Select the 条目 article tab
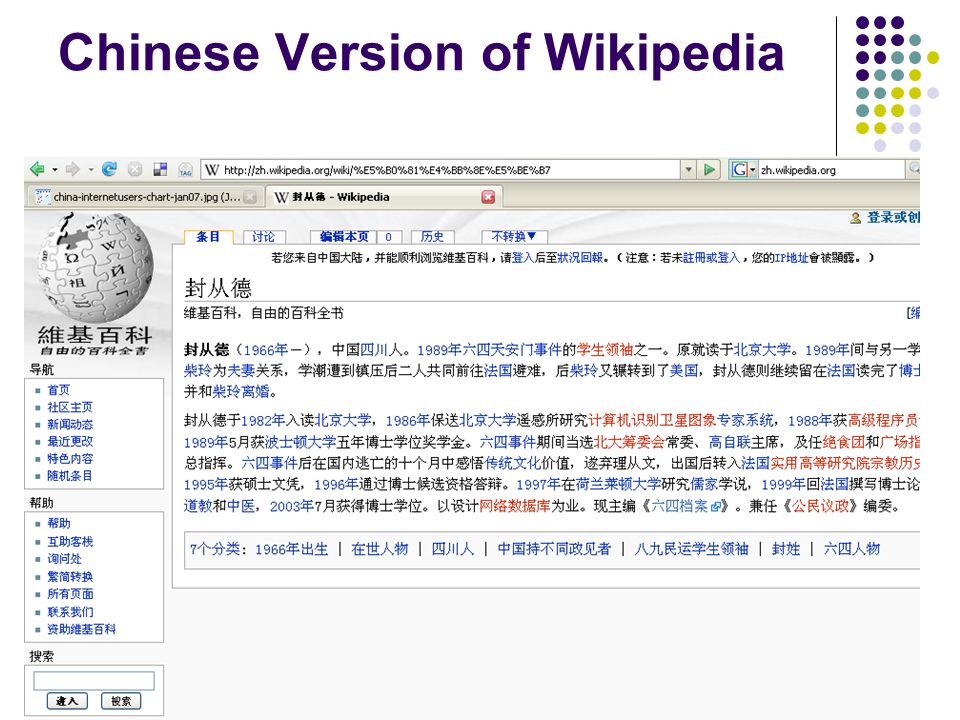The width and height of the screenshot is (960, 720). tap(208, 236)
